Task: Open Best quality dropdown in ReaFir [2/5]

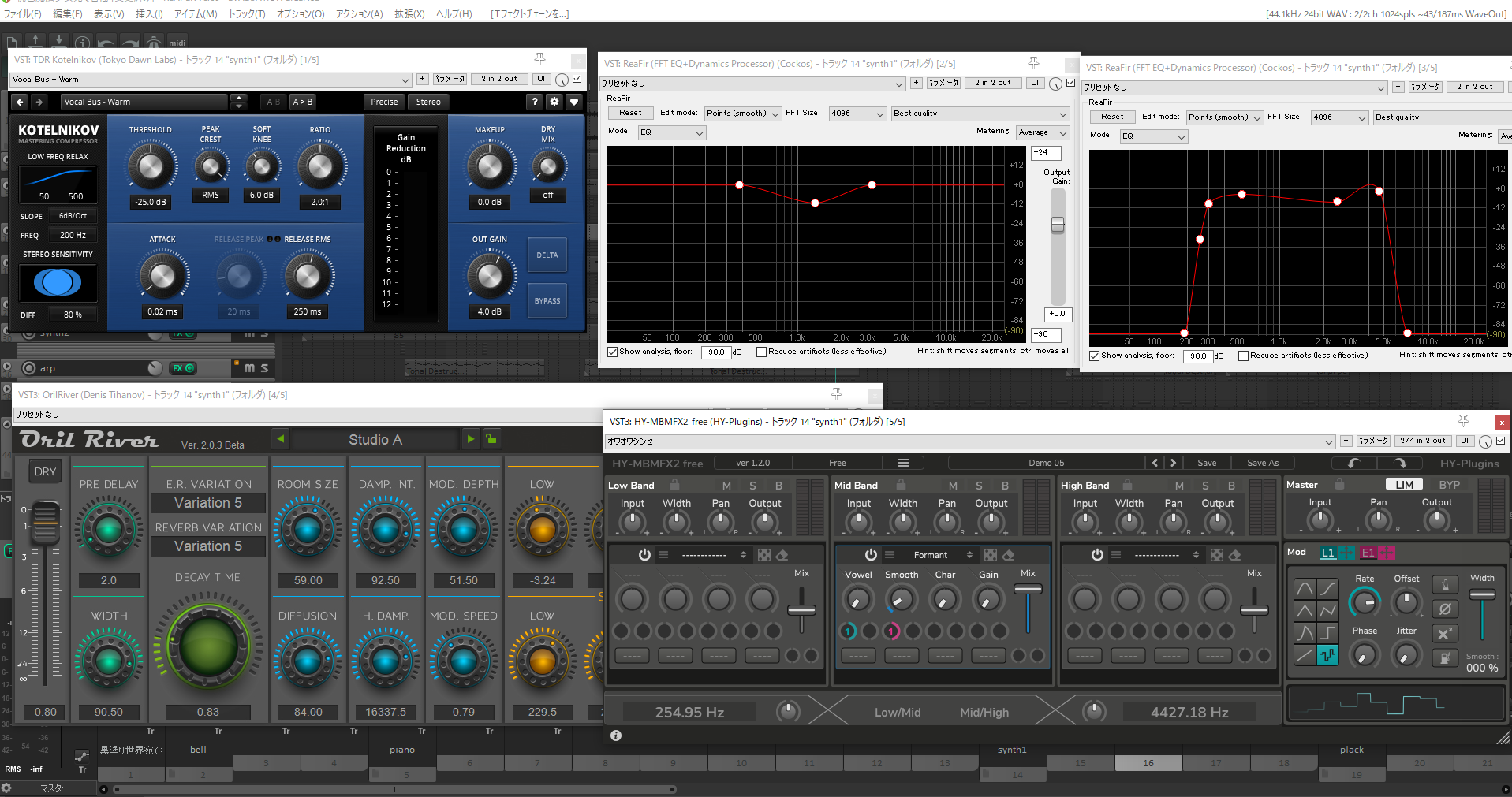Action: 980,114
